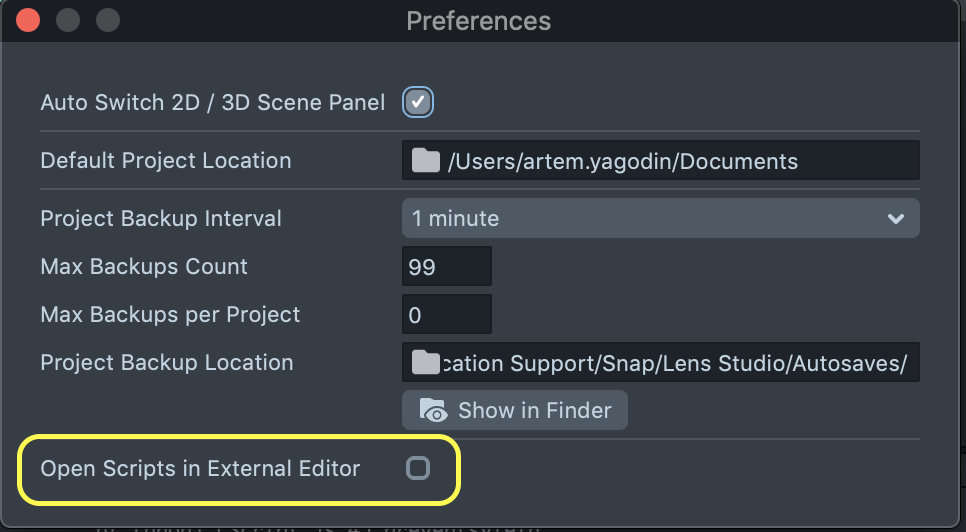Minimize the Preferences window
966x532 pixels.
(x=68, y=20)
